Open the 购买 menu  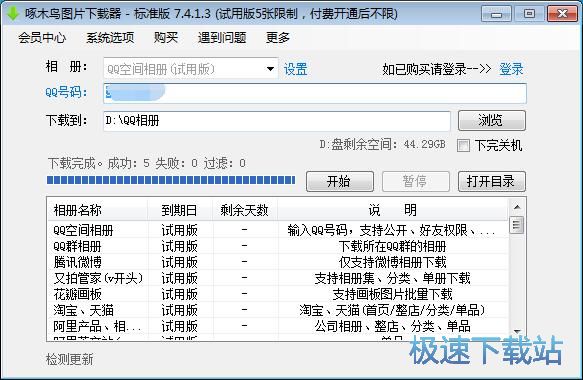point(166,38)
